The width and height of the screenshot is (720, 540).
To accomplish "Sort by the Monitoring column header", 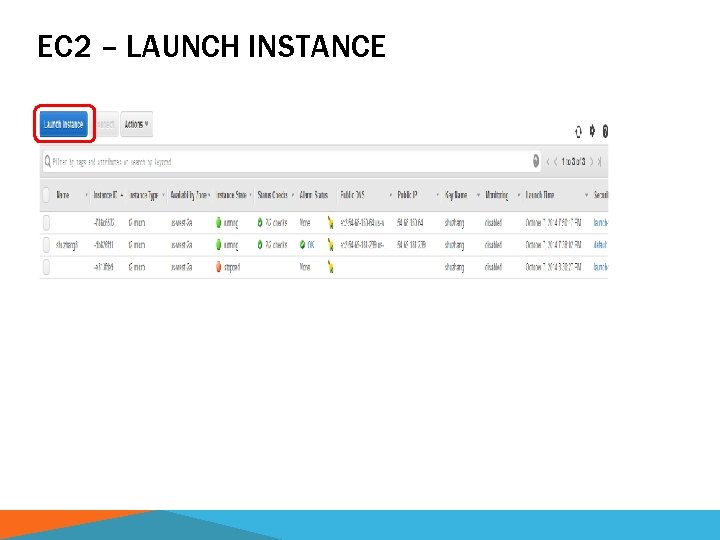I will point(496,195).
